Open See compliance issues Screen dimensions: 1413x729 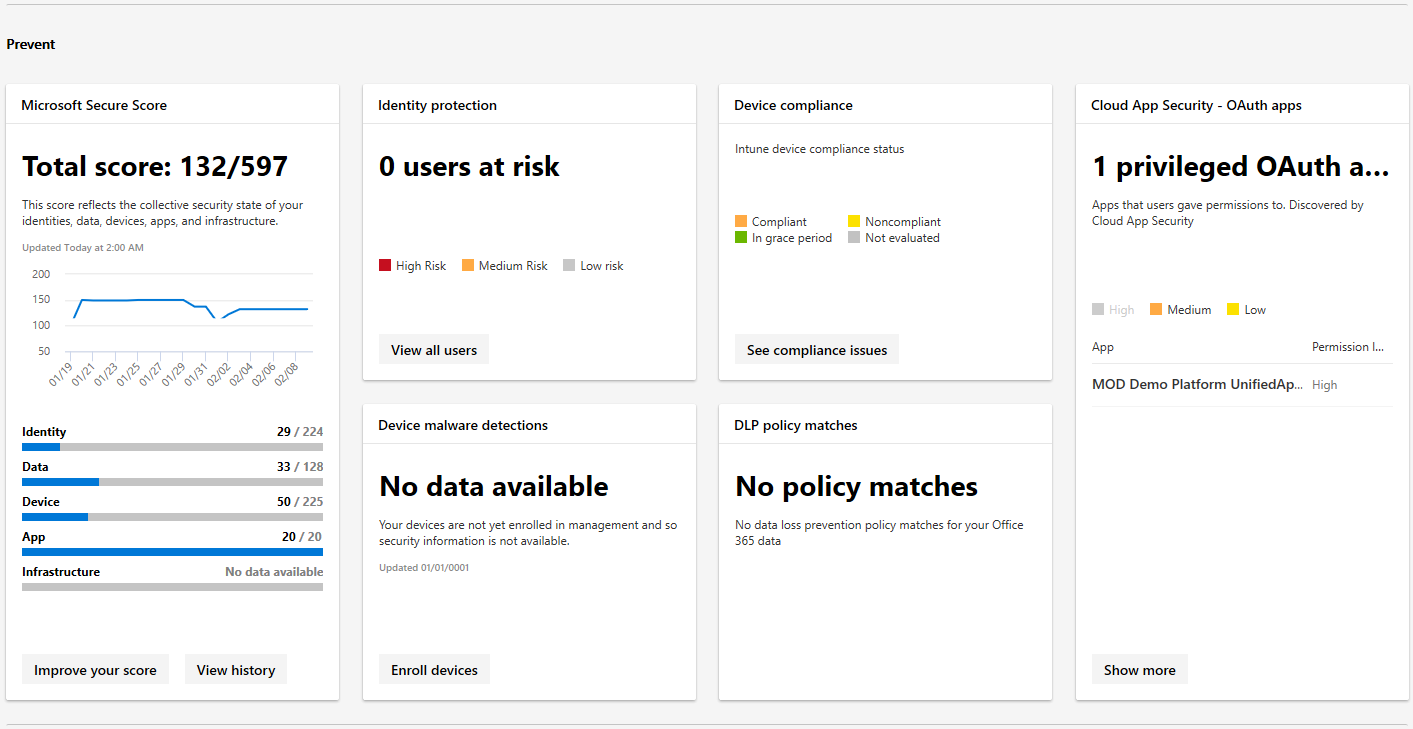[817, 350]
